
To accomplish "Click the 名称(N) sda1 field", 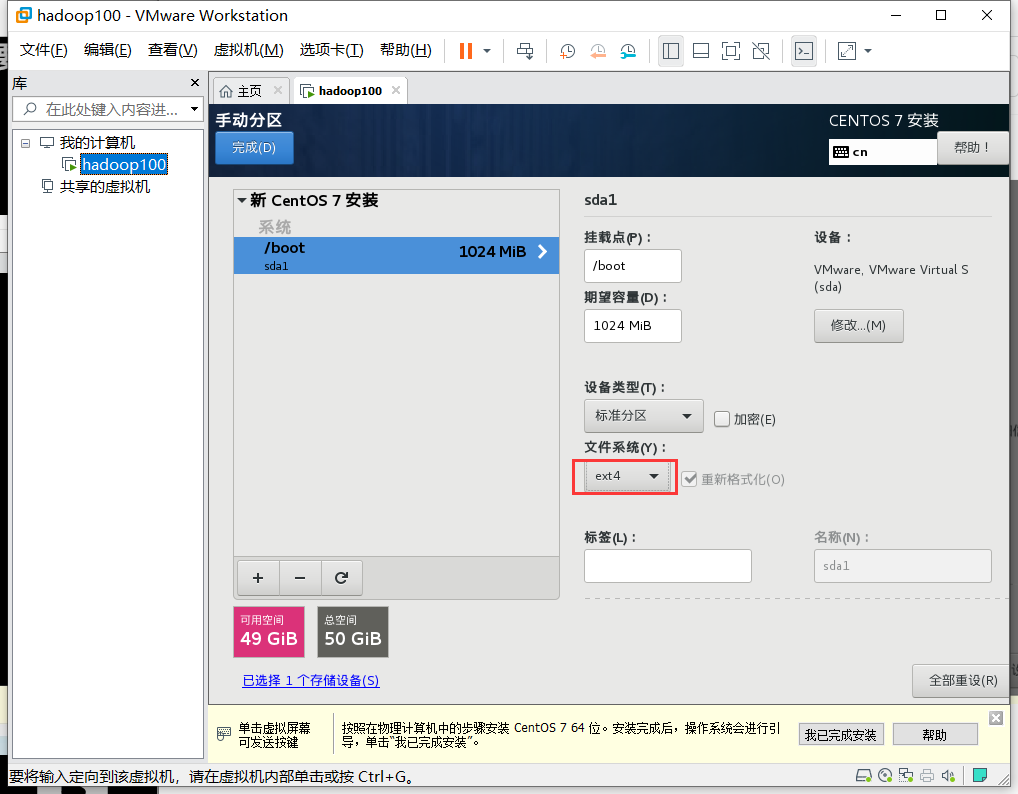I will pyautogui.click(x=902, y=566).
